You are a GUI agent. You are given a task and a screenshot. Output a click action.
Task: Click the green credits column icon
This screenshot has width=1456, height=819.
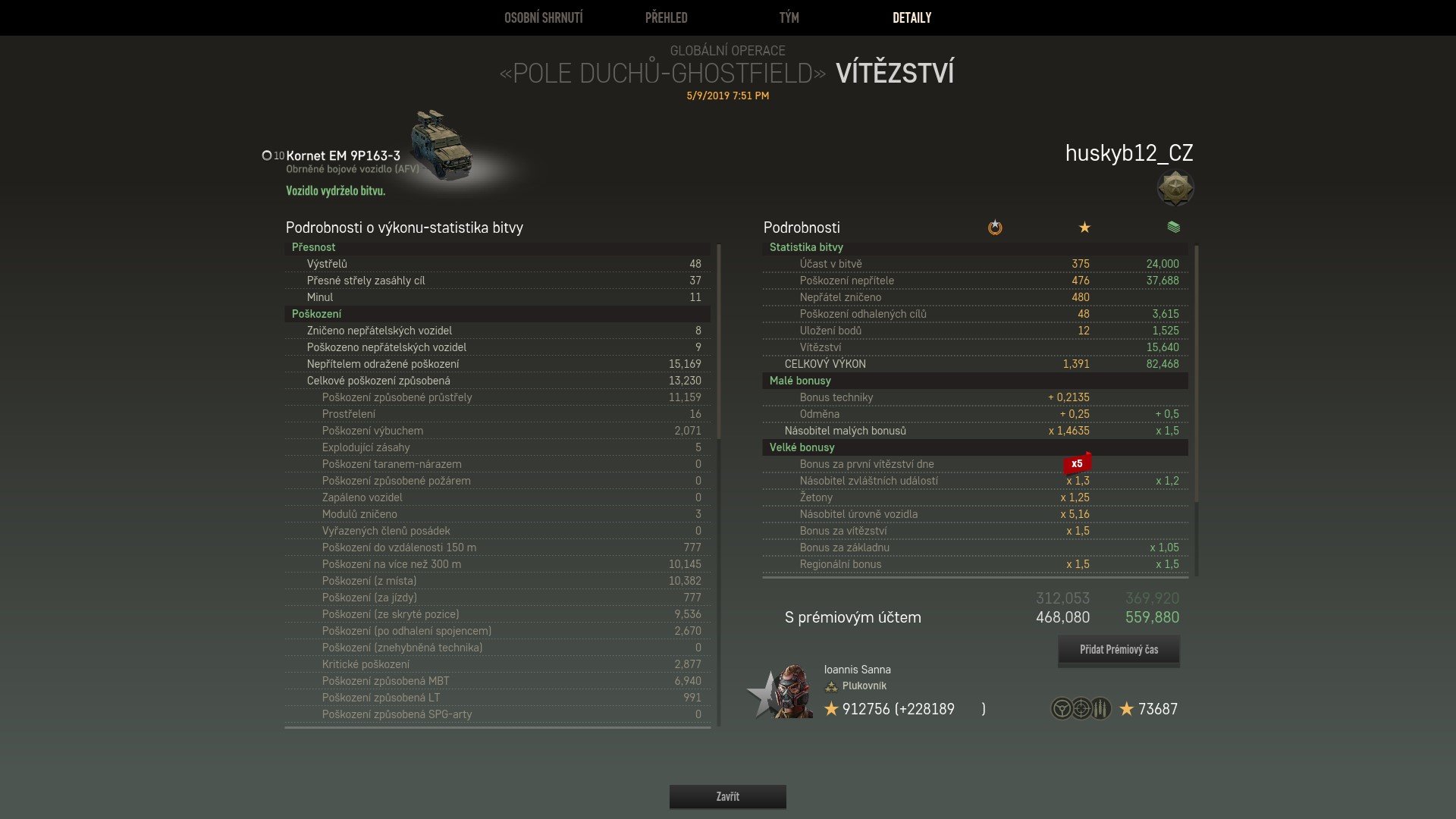click(x=1174, y=227)
